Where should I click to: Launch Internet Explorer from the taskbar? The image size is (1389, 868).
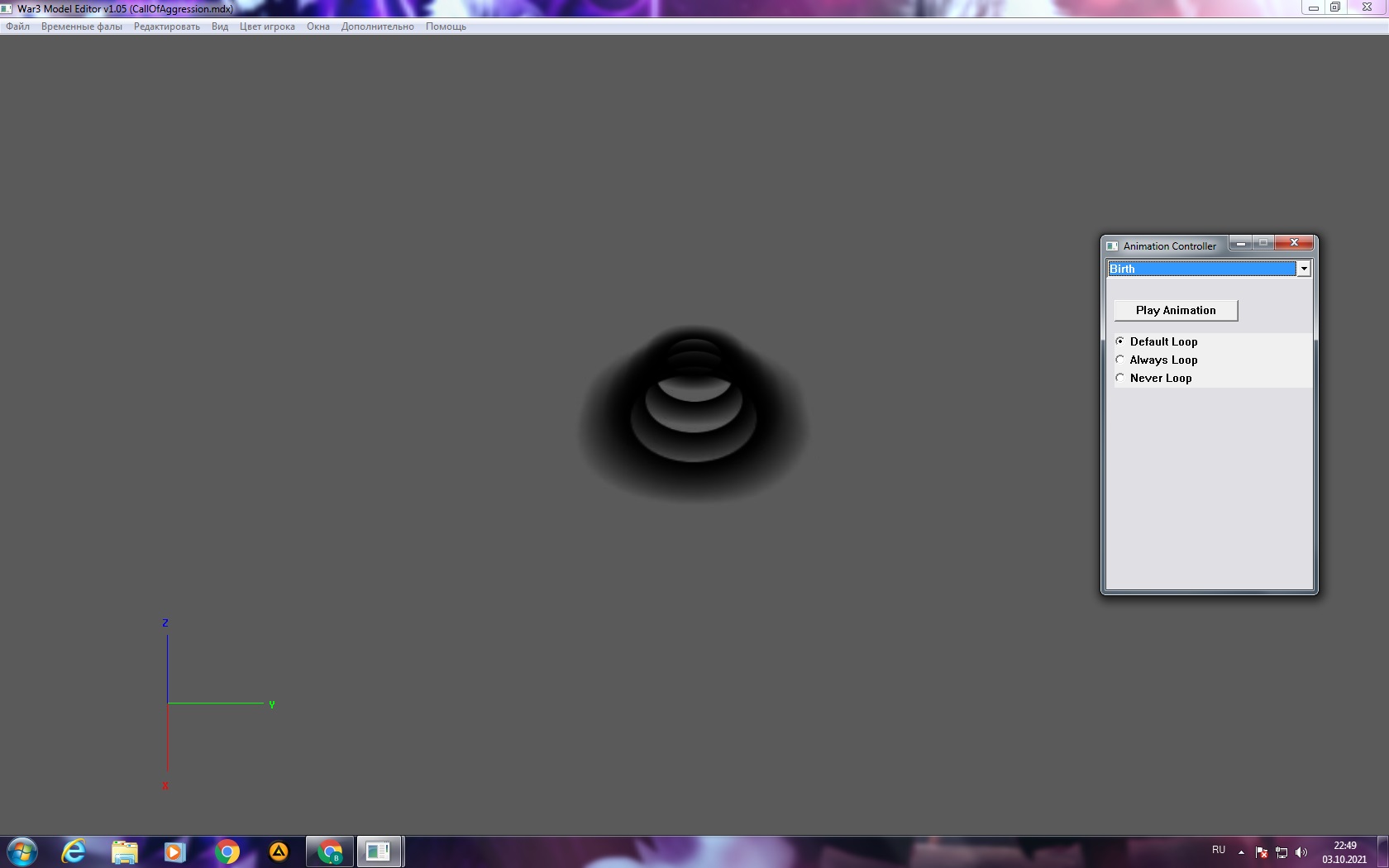[74, 851]
